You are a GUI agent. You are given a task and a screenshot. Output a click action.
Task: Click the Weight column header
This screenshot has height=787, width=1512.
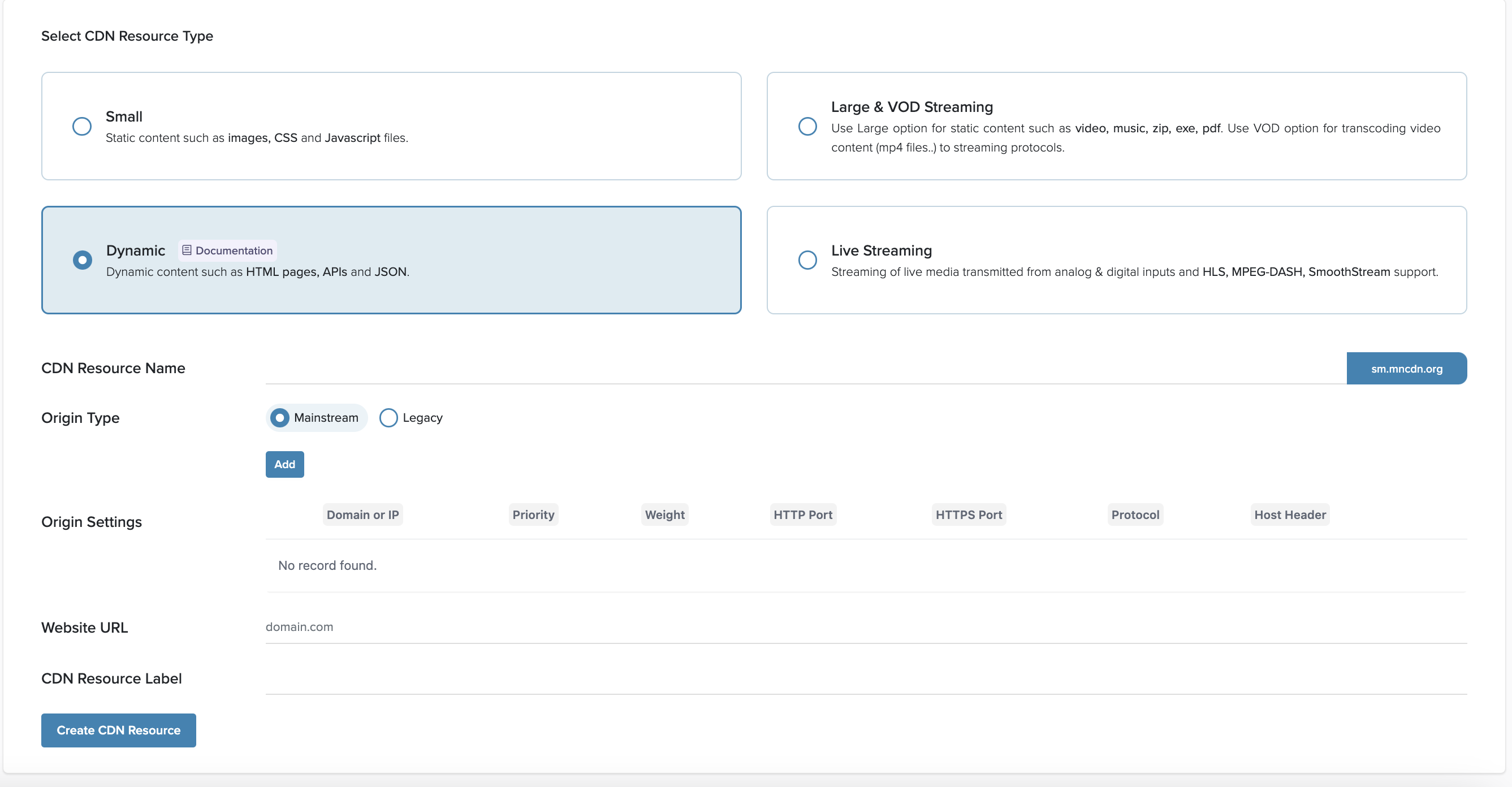(664, 514)
